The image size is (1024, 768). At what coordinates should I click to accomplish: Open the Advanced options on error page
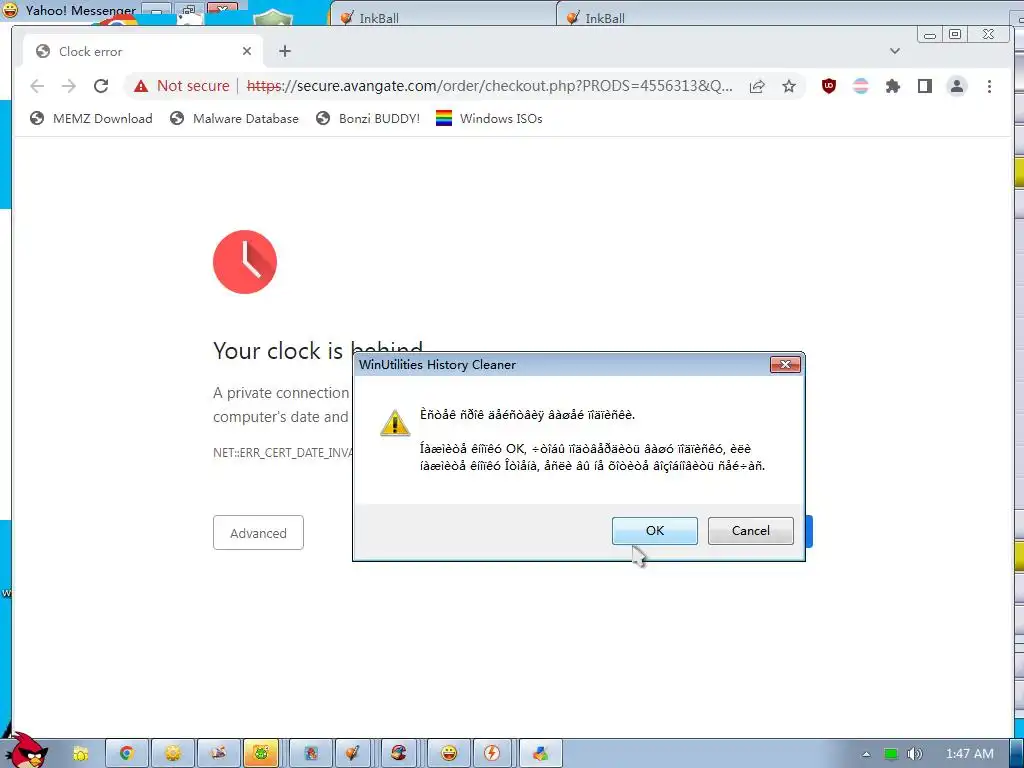[x=258, y=533]
